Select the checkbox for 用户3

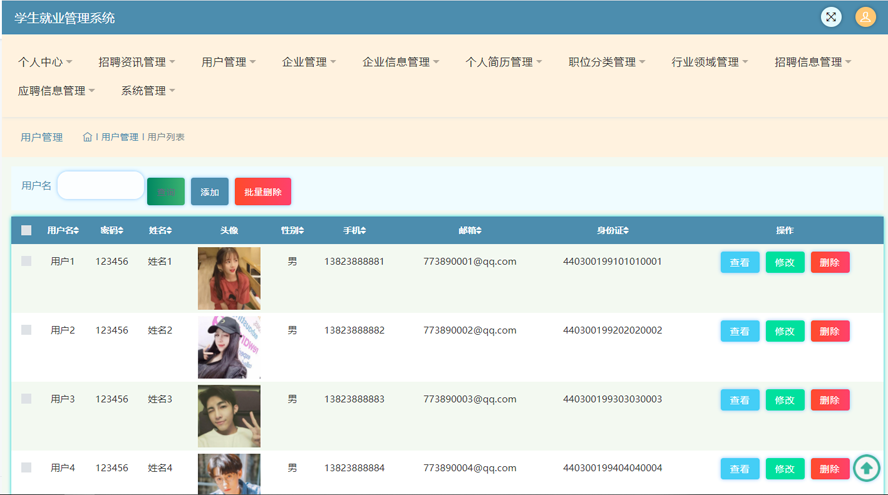[x=26, y=399]
